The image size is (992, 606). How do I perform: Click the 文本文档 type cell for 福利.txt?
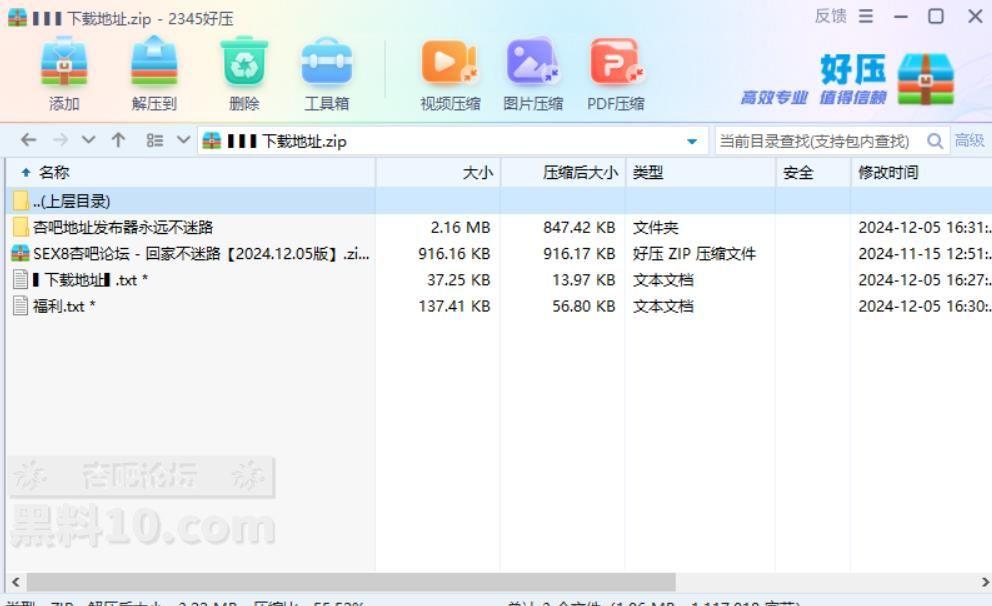point(663,306)
